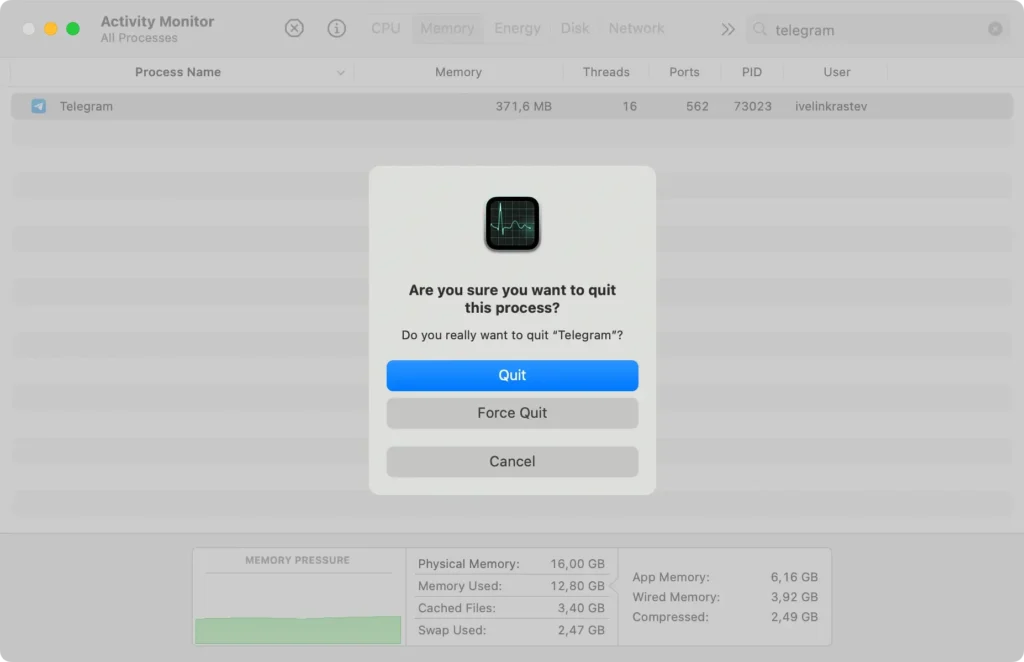The width and height of the screenshot is (1024, 662).
Task: Click the threads value 16
Action: [630, 106]
